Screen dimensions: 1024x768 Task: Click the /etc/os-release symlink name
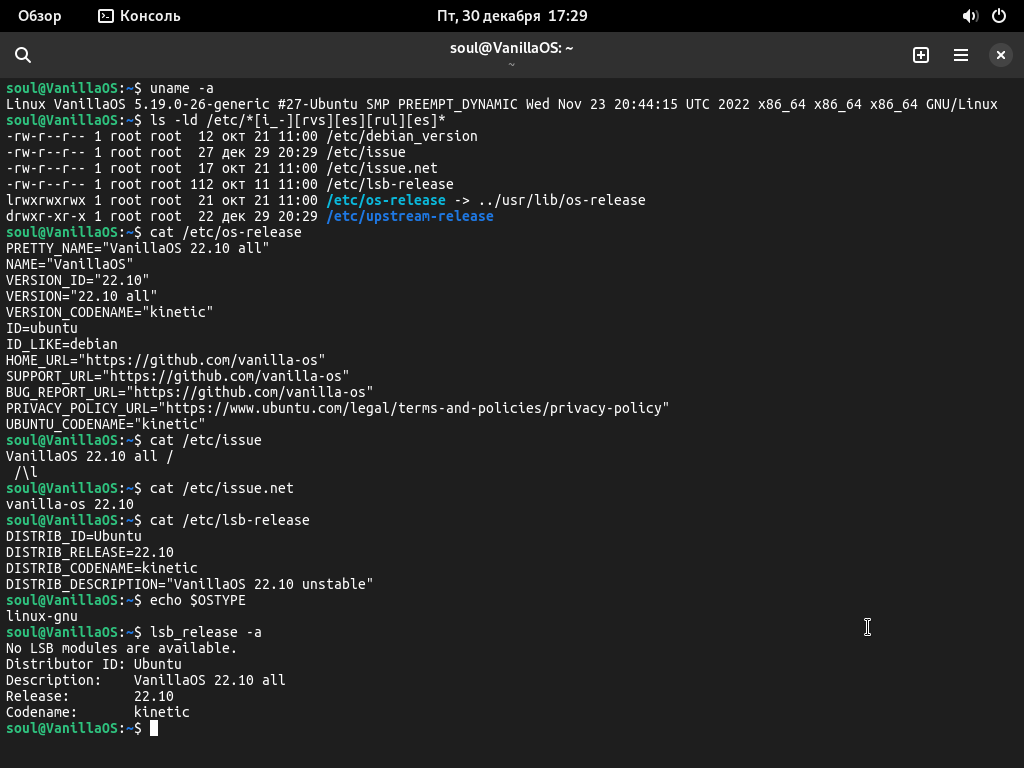click(385, 200)
